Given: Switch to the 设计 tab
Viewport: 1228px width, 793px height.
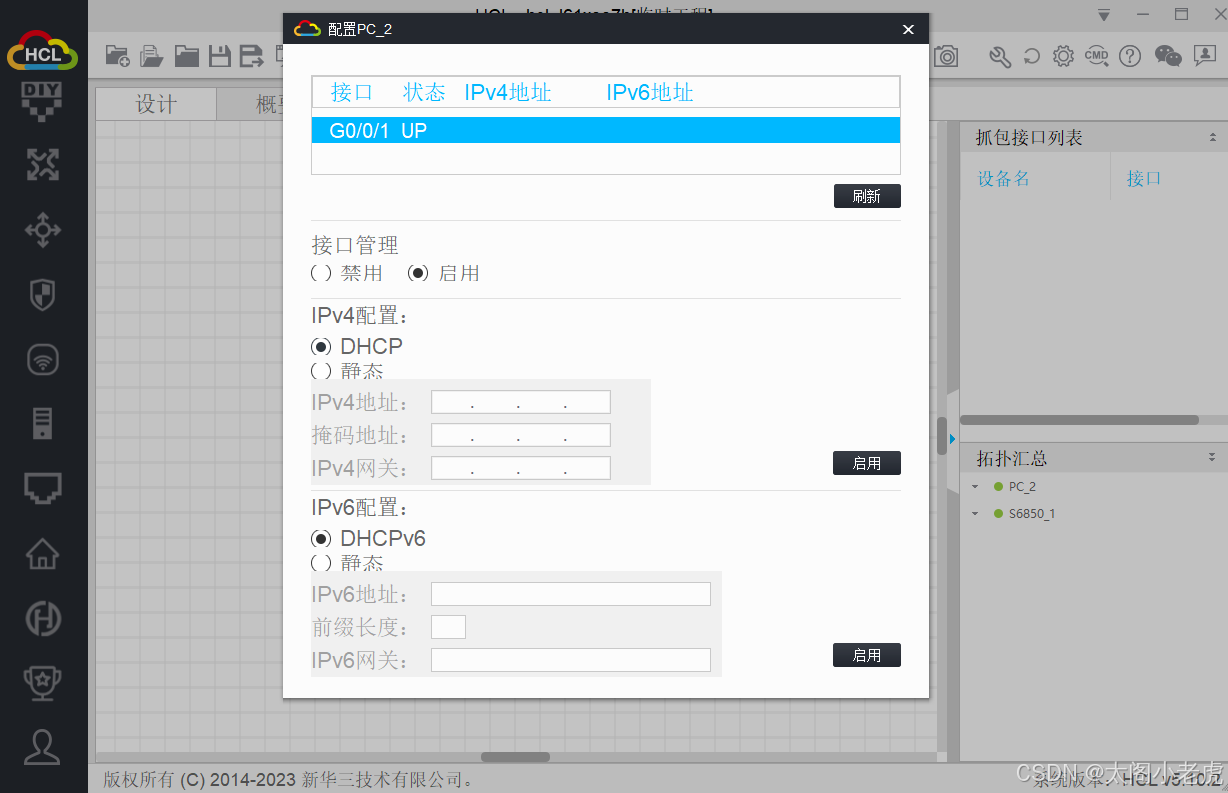Looking at the screenshot, I should click(x=156, y=105).
